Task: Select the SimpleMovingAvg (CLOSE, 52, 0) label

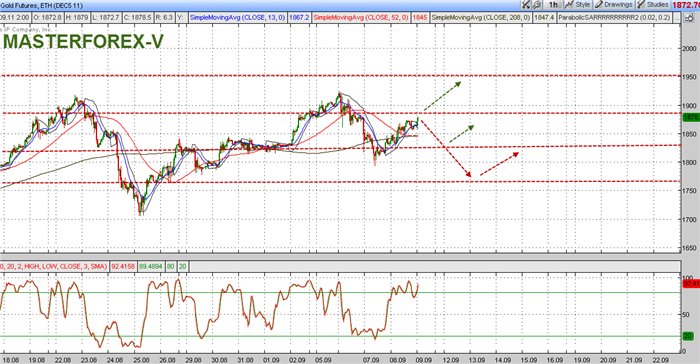Action: 361,17
